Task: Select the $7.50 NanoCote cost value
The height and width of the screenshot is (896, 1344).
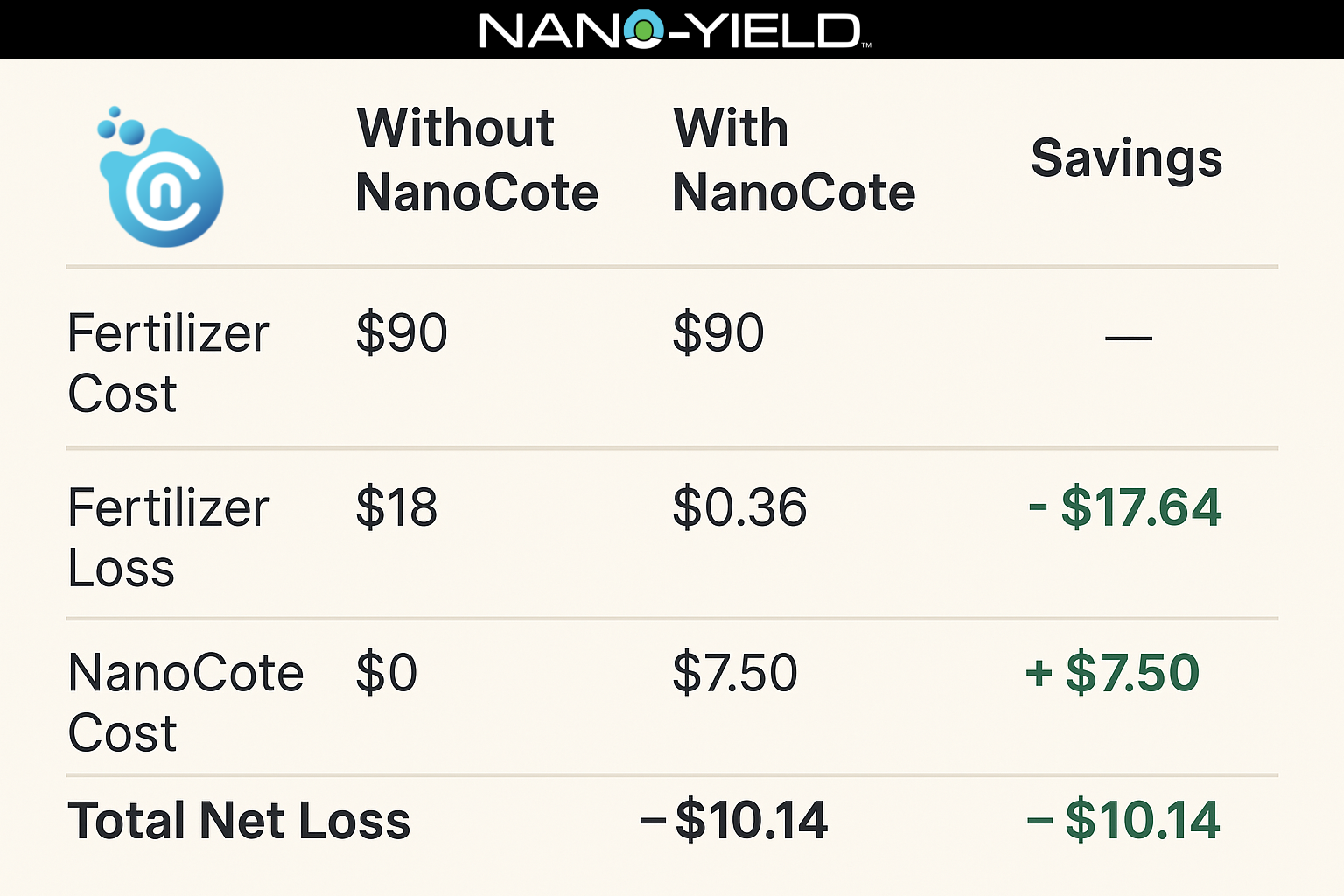Action: (735, 672)
